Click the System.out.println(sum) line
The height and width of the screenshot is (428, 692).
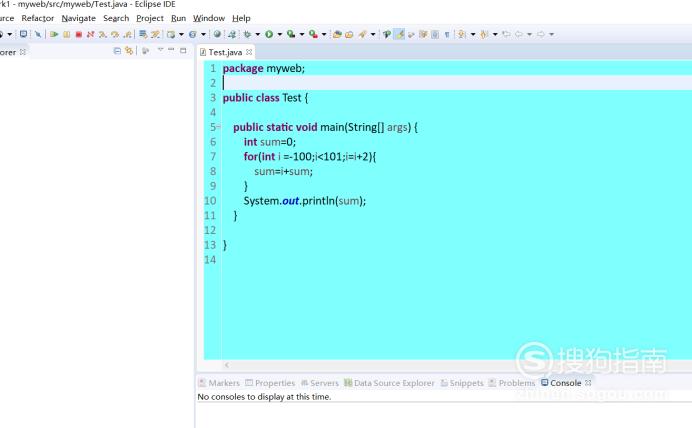(305, 201)
